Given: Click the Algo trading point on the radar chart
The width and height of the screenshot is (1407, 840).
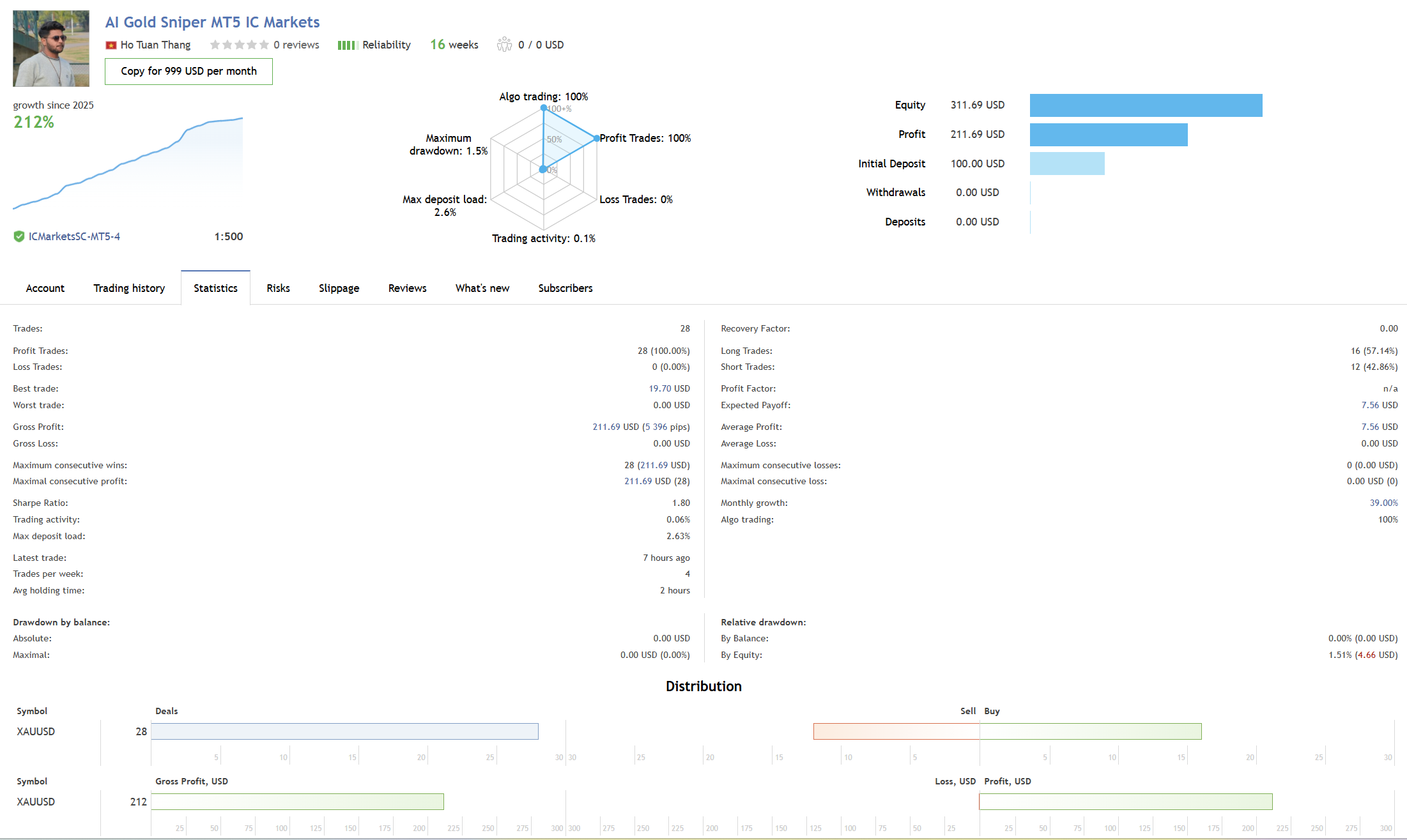Looking at the screenshot, I should tap(544, 108).
